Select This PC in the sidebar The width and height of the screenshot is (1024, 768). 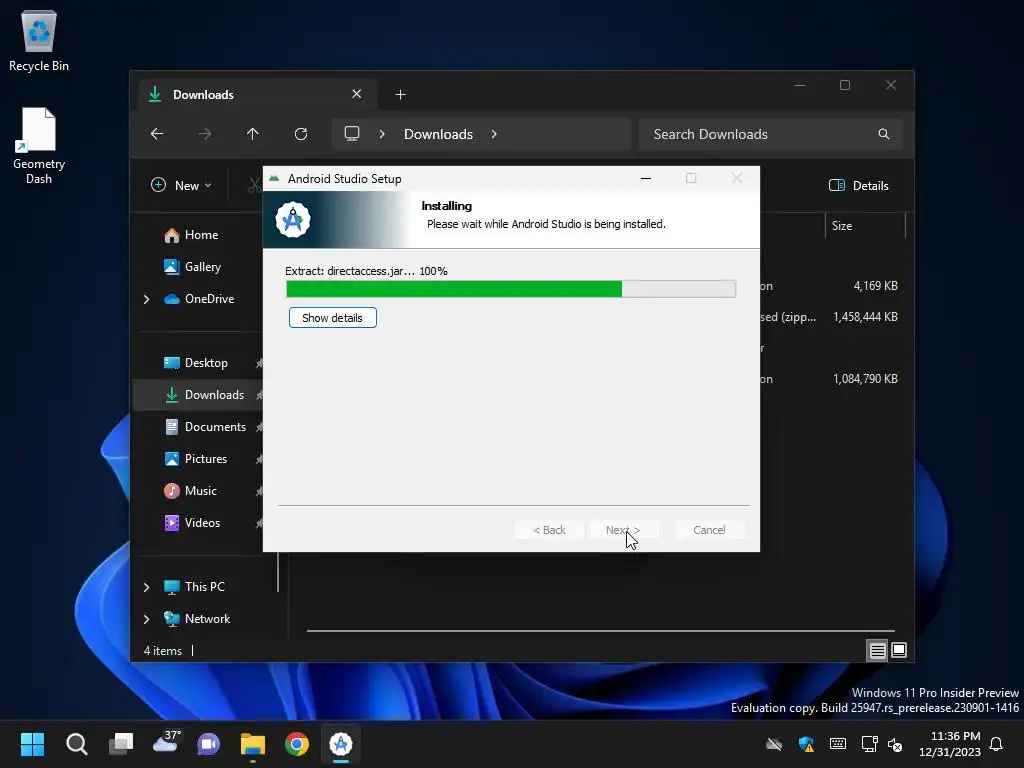pyautogui.click(x=194, y=587)
